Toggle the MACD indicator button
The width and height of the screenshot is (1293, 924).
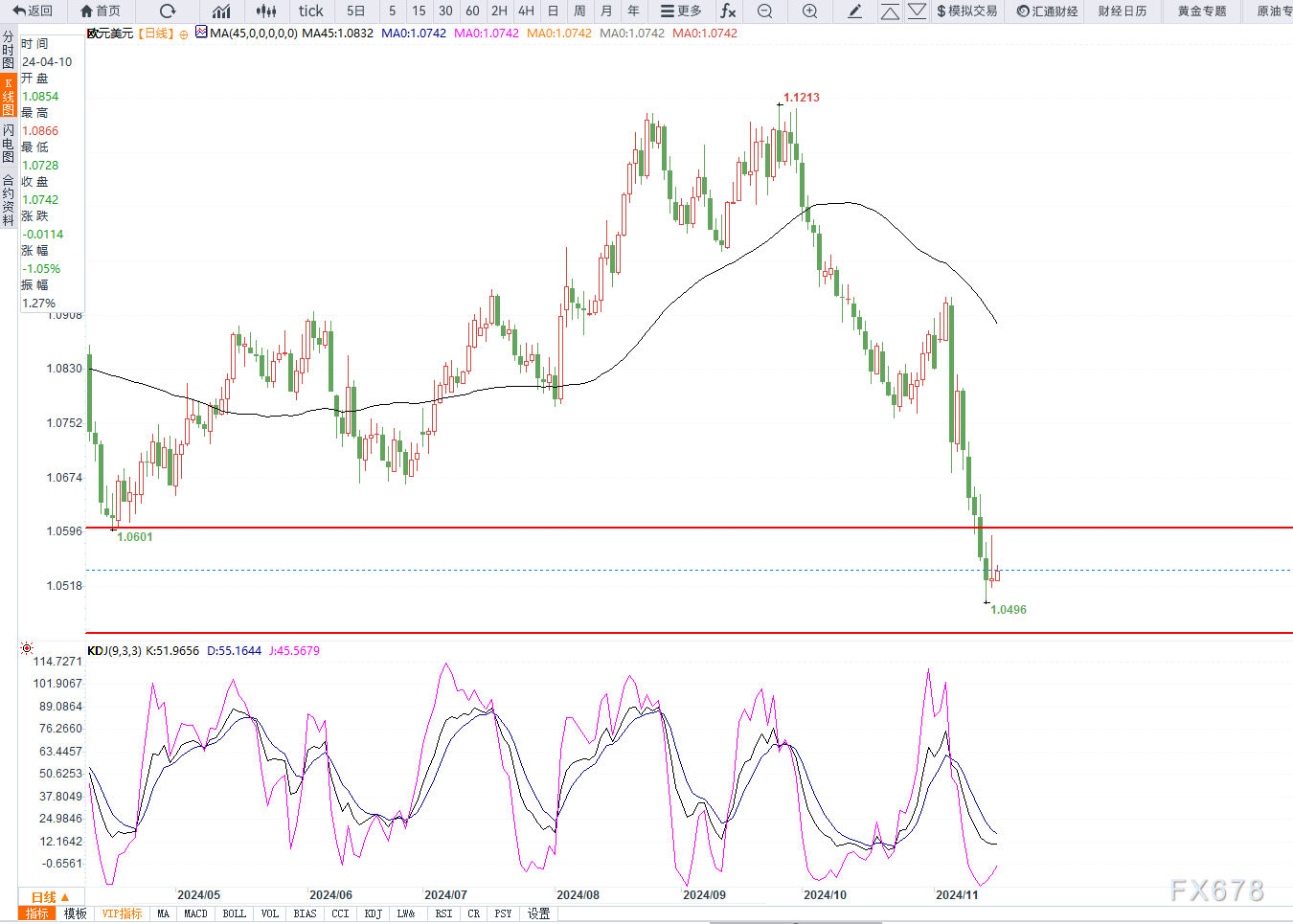tap(195, 913)
